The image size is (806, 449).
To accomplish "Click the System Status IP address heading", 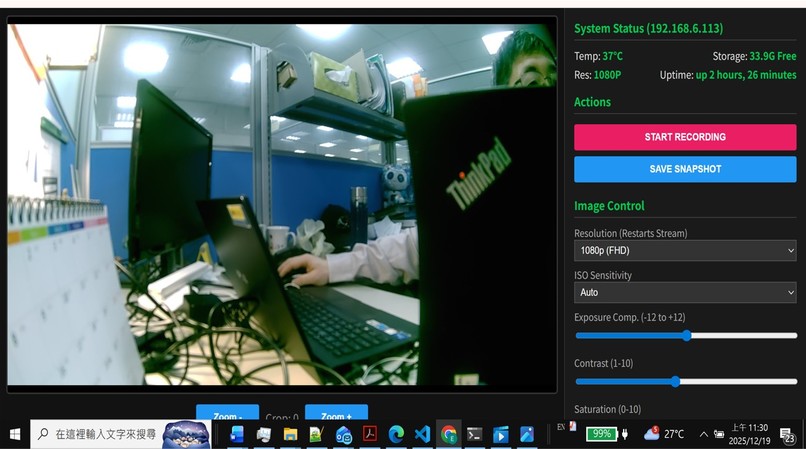I will point(648,28).
